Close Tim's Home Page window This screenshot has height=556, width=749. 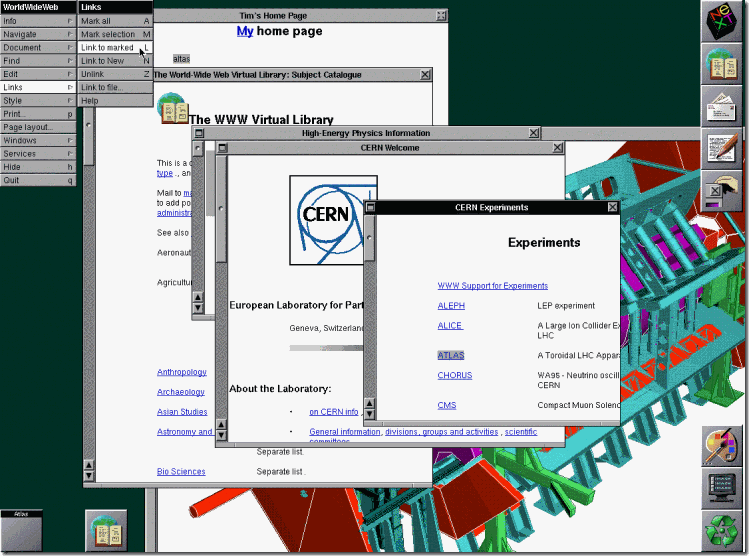click(x=441, y=15)
